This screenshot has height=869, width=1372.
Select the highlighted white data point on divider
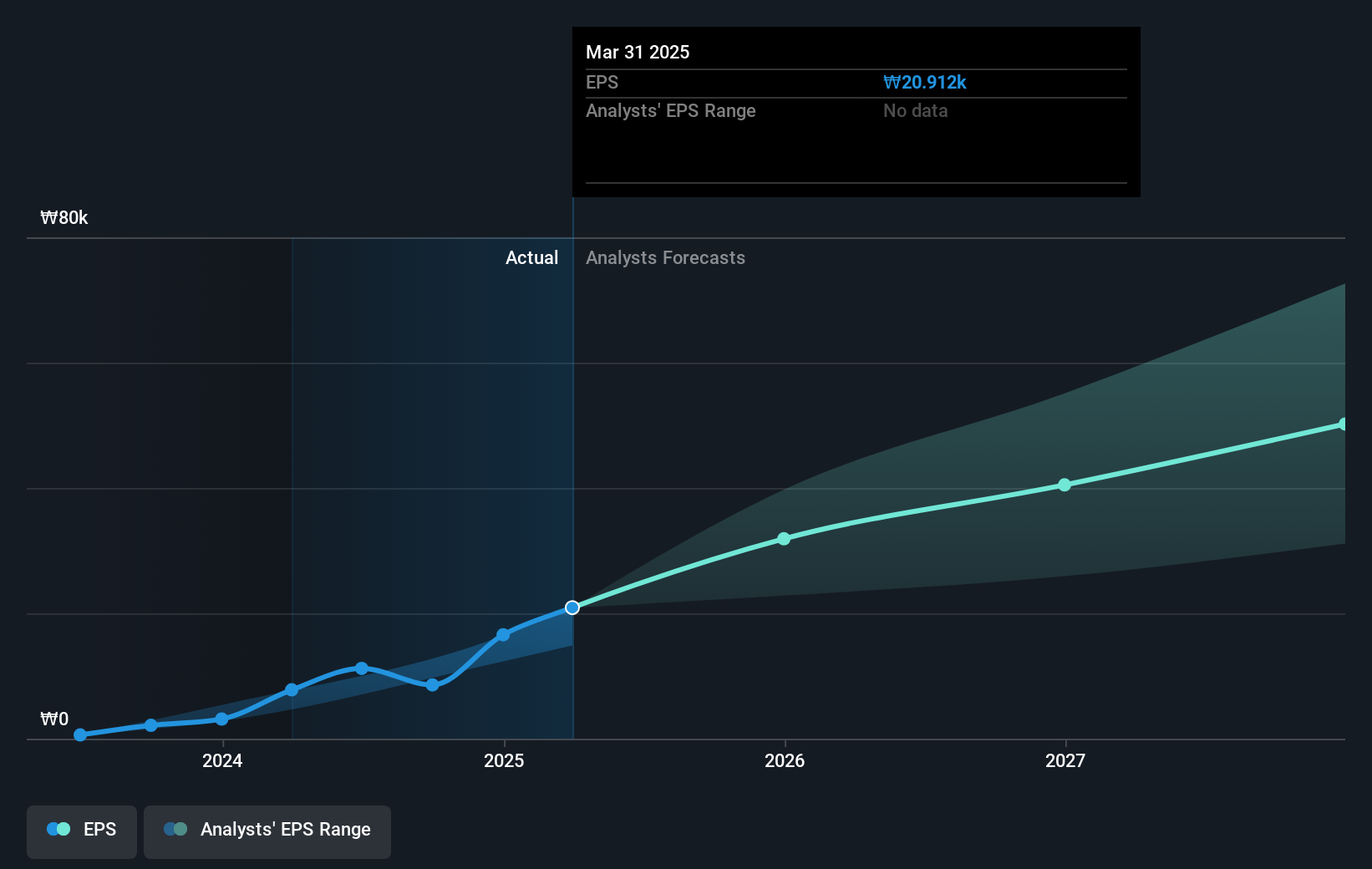click(572, 607)
